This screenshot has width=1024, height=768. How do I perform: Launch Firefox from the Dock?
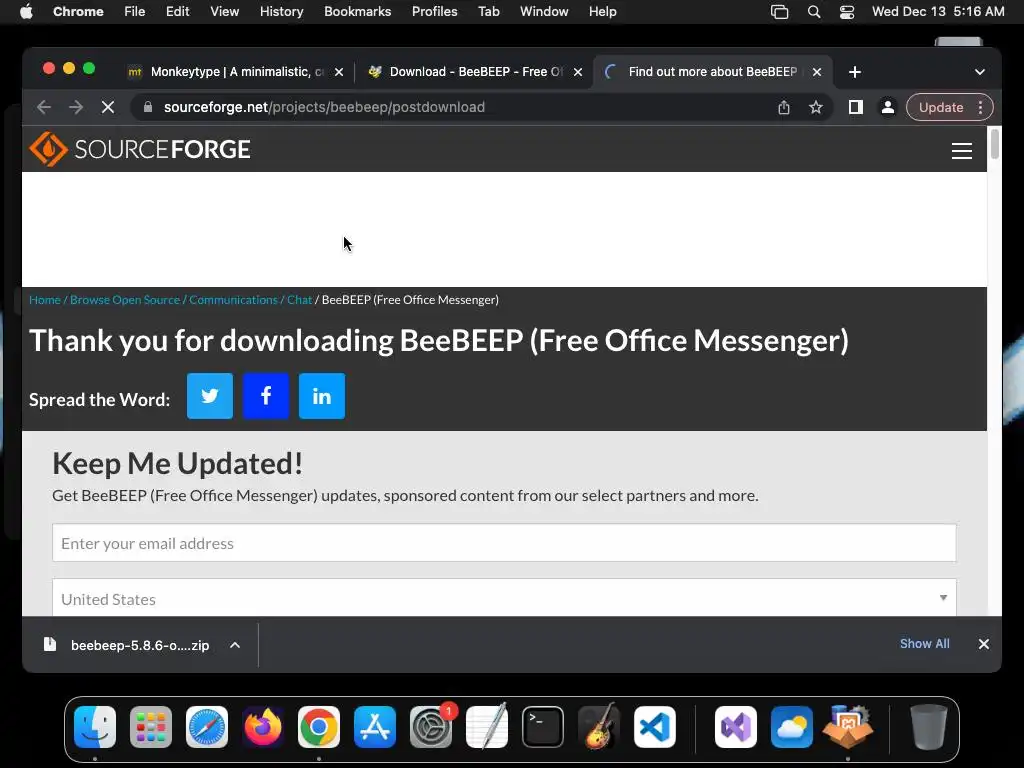[263, 727]
